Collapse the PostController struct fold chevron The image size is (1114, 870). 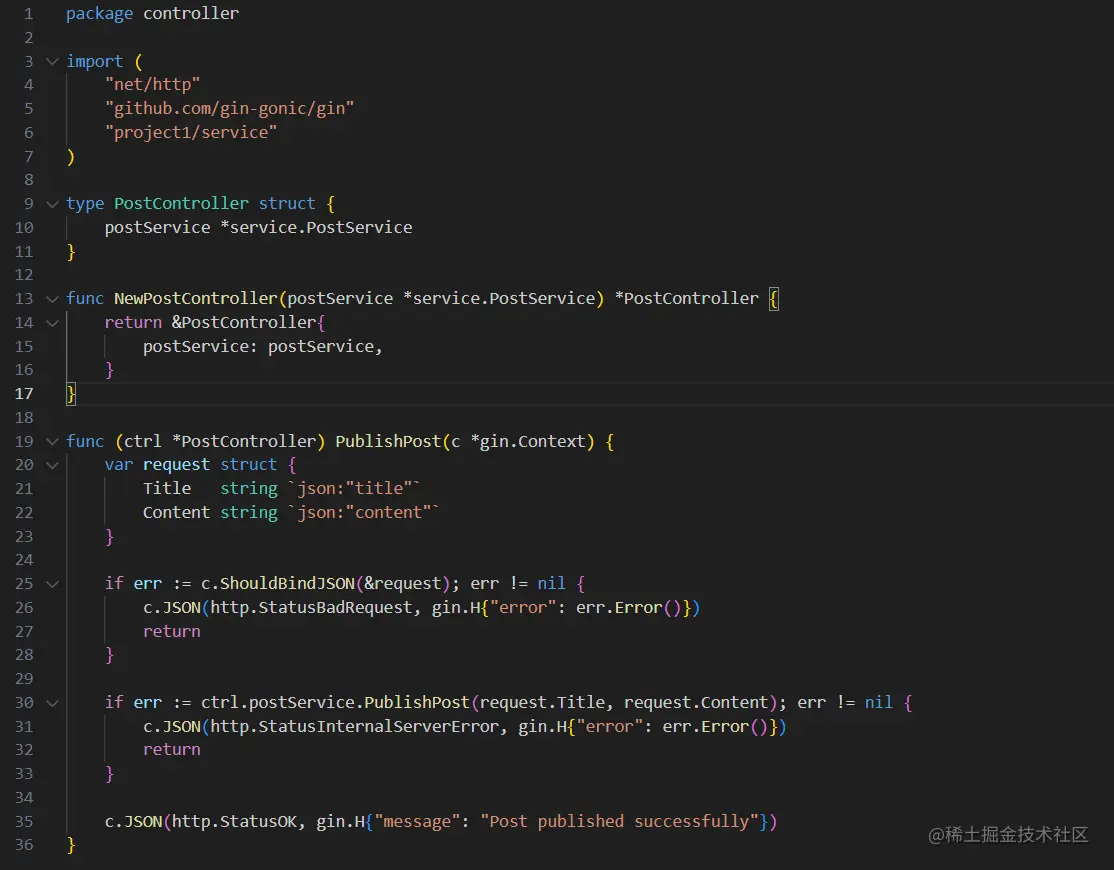point(52,204)
